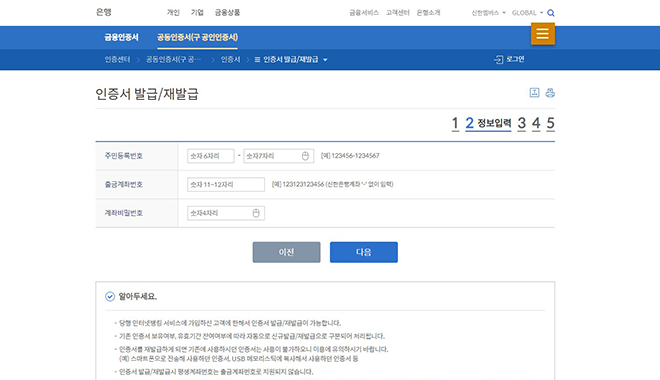Click the 은행 logo text

point(104,12)
